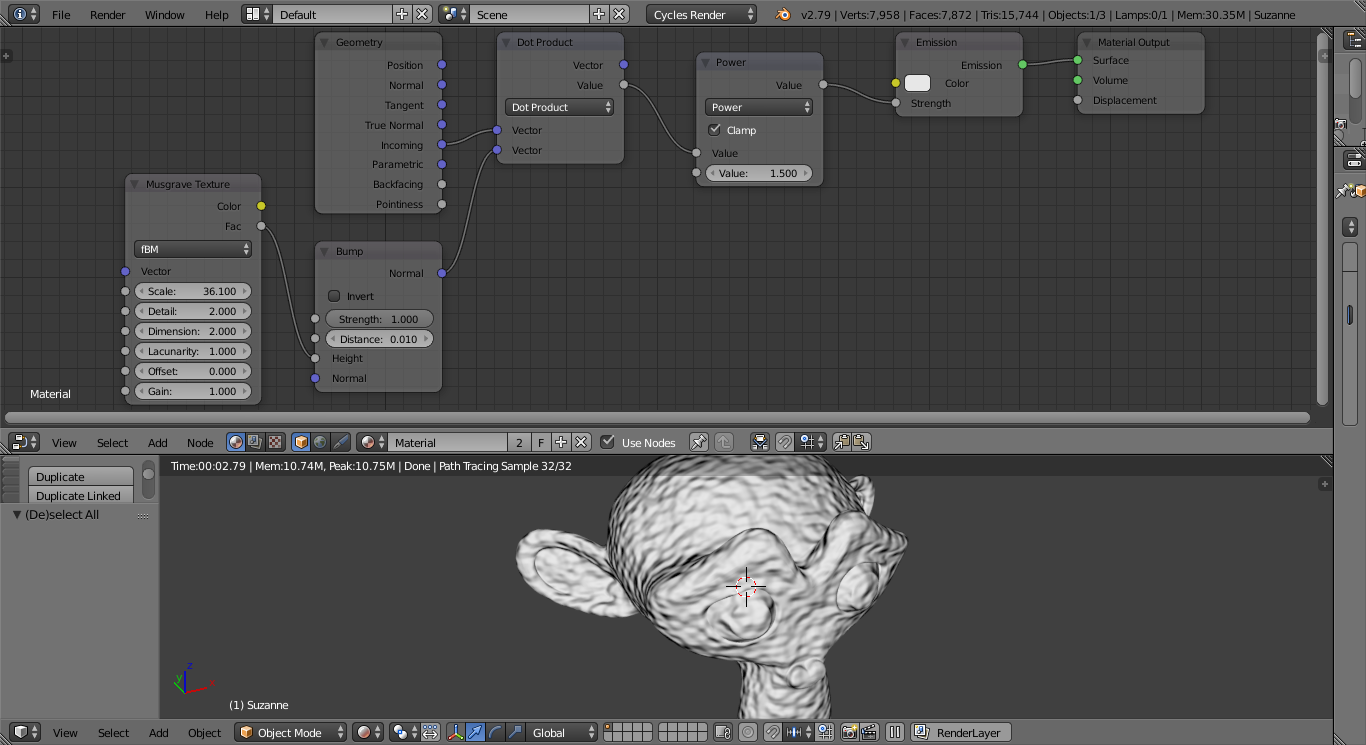Open Power math operation dropdown
This screenshot has width=1366, height=745.
tap(759, 107)
